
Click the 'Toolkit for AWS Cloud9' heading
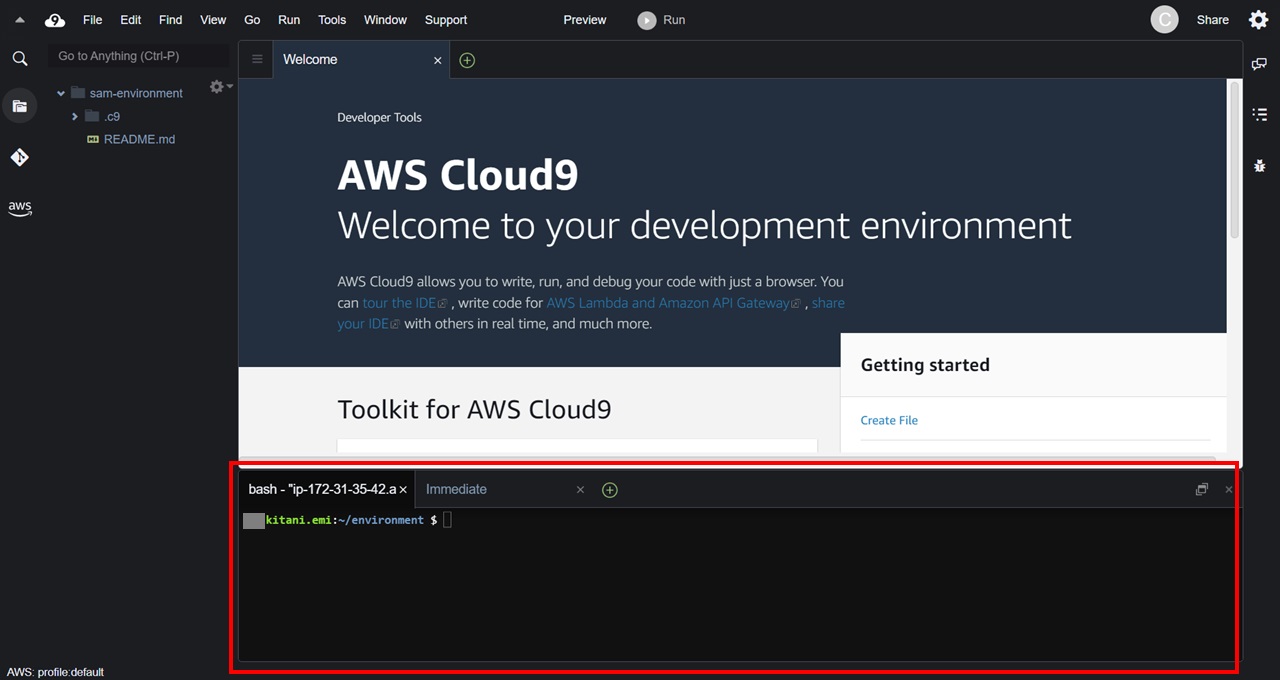474,409
